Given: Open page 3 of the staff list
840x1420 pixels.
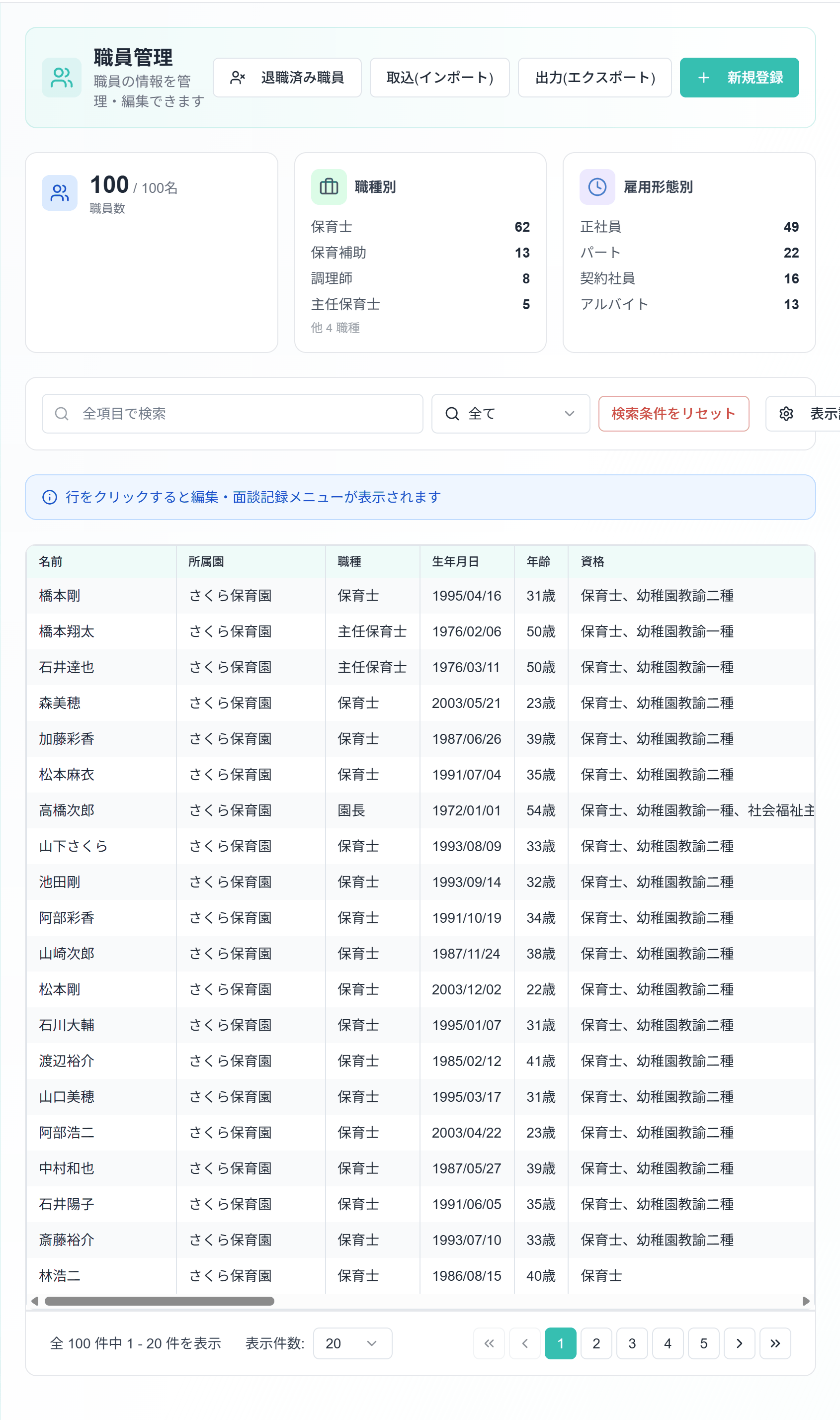Looking at the screenshot, I should pos(632,1343).
